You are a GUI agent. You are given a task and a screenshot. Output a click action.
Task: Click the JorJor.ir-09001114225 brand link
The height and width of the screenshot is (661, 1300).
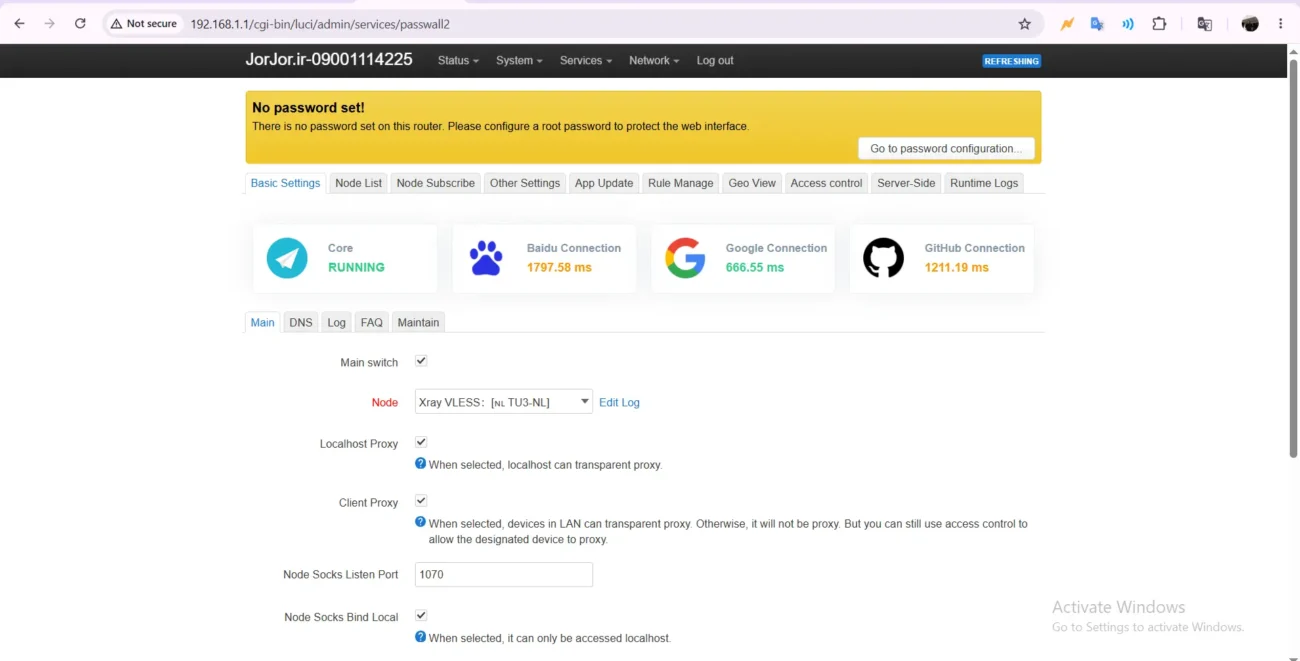(329, 60)
